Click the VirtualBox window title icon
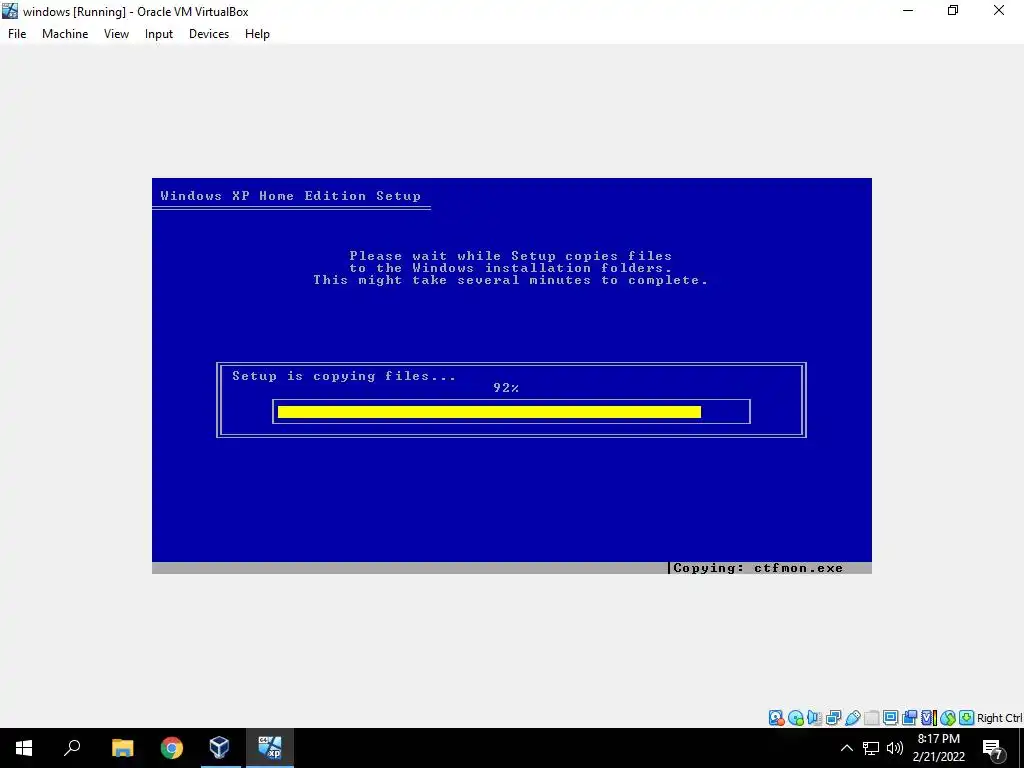Viewport: 1024px width, 768px height. [x=10, y=11]
